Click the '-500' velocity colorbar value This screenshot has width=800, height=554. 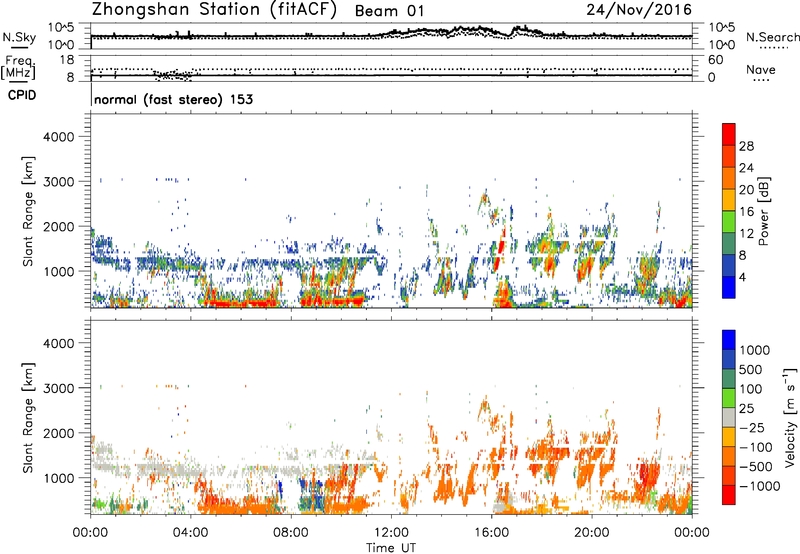pos(754,467)
